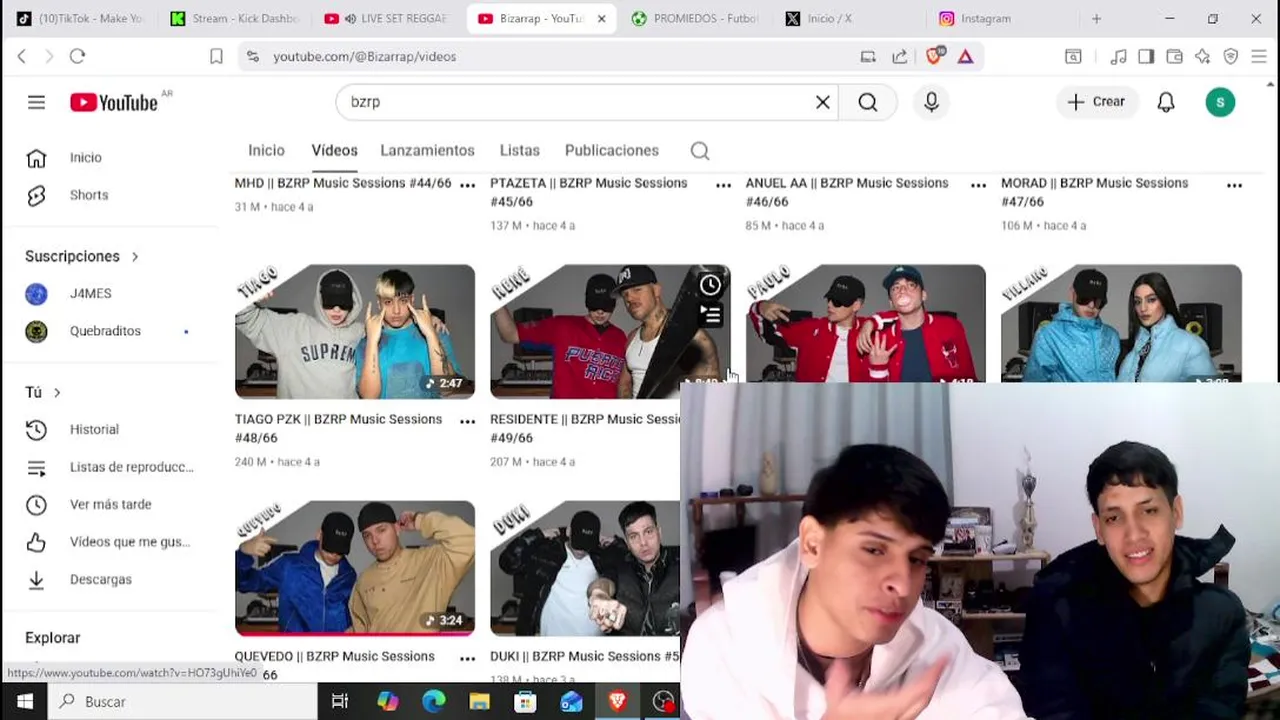
Task: Install the app via address bar icon
Action: (x=868, y=57)
